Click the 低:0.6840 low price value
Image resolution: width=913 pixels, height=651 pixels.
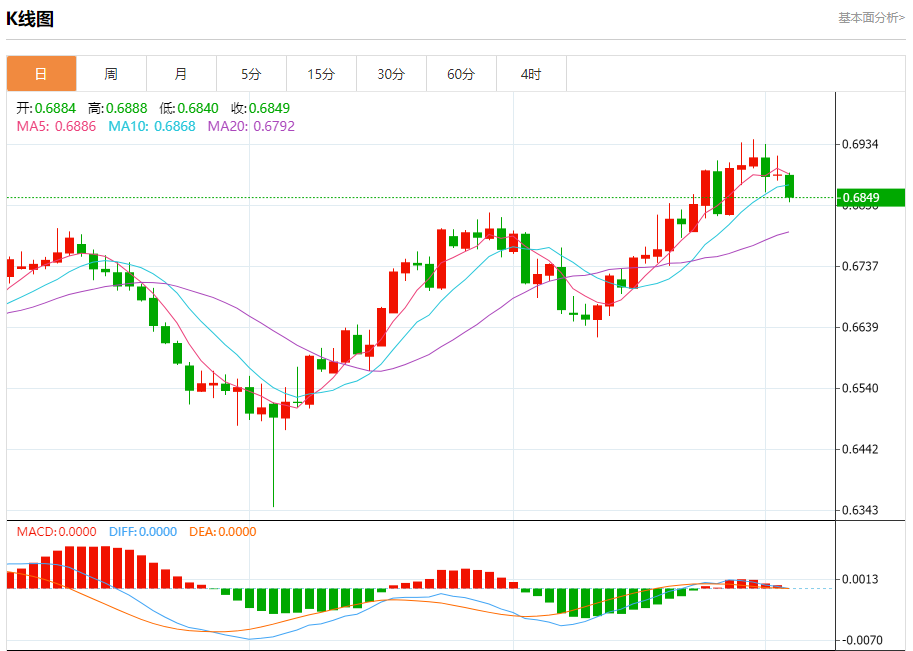pyautogui.click(x=189, y=108)
